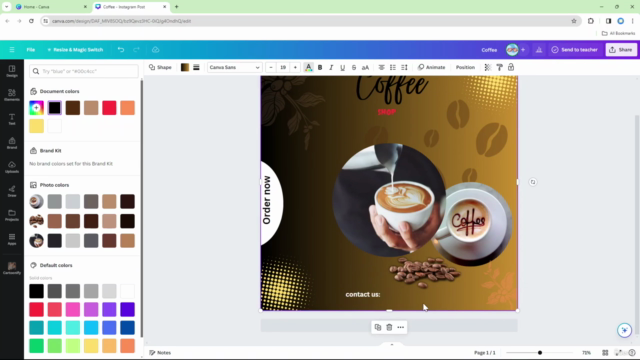Open the grid view of pages

click(605, 353)
